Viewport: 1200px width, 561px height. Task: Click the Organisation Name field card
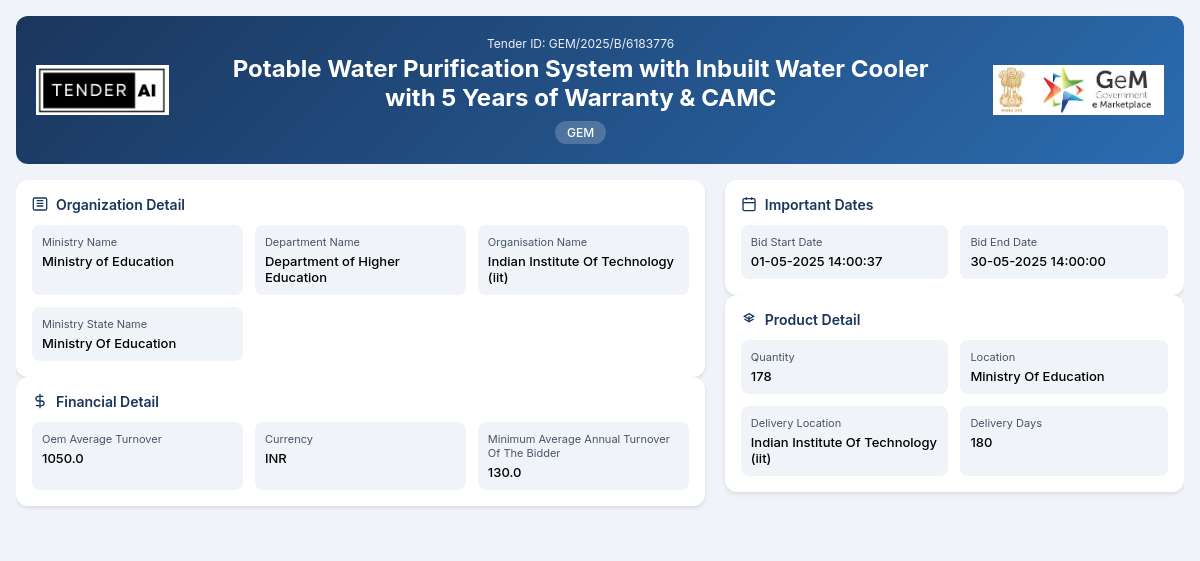point(583,260)
